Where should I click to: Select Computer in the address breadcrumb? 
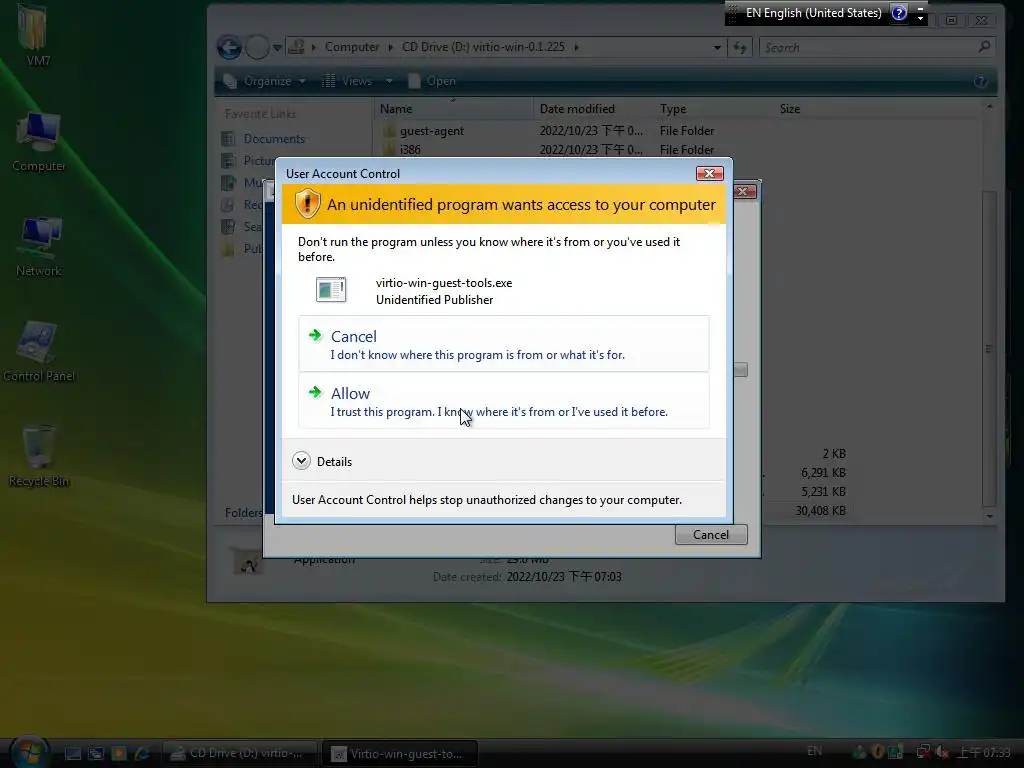click(x=352, y=47)
